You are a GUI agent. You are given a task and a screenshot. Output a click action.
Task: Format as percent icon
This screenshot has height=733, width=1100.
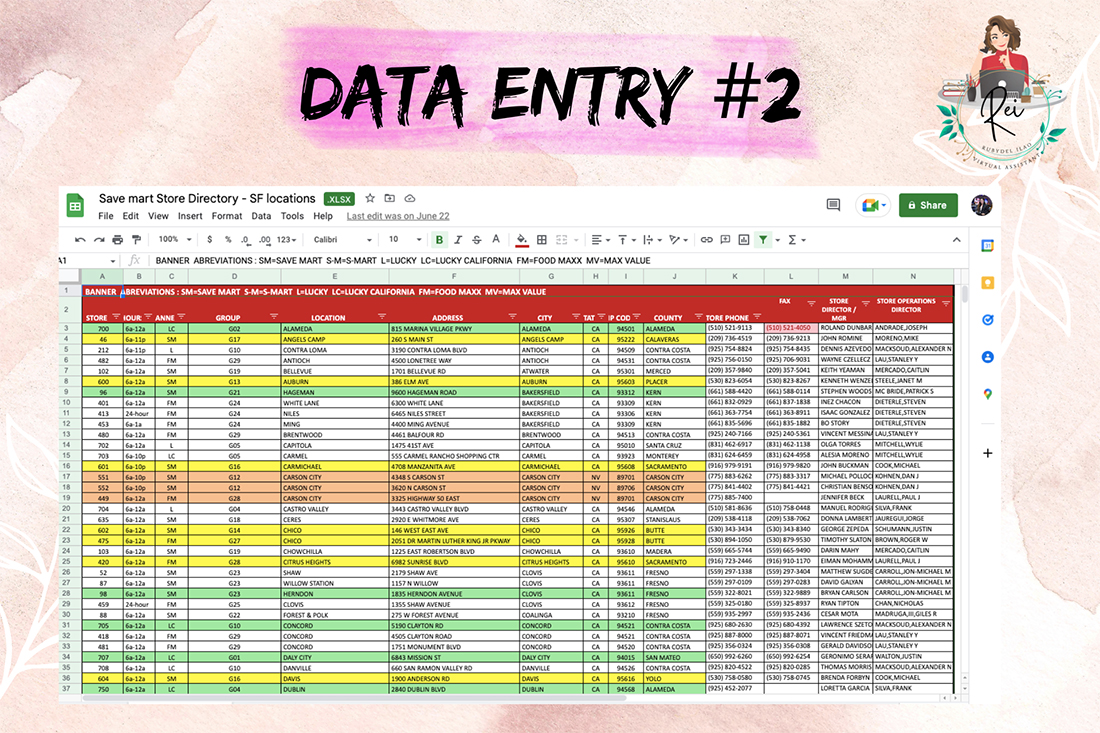coord(228,240)
